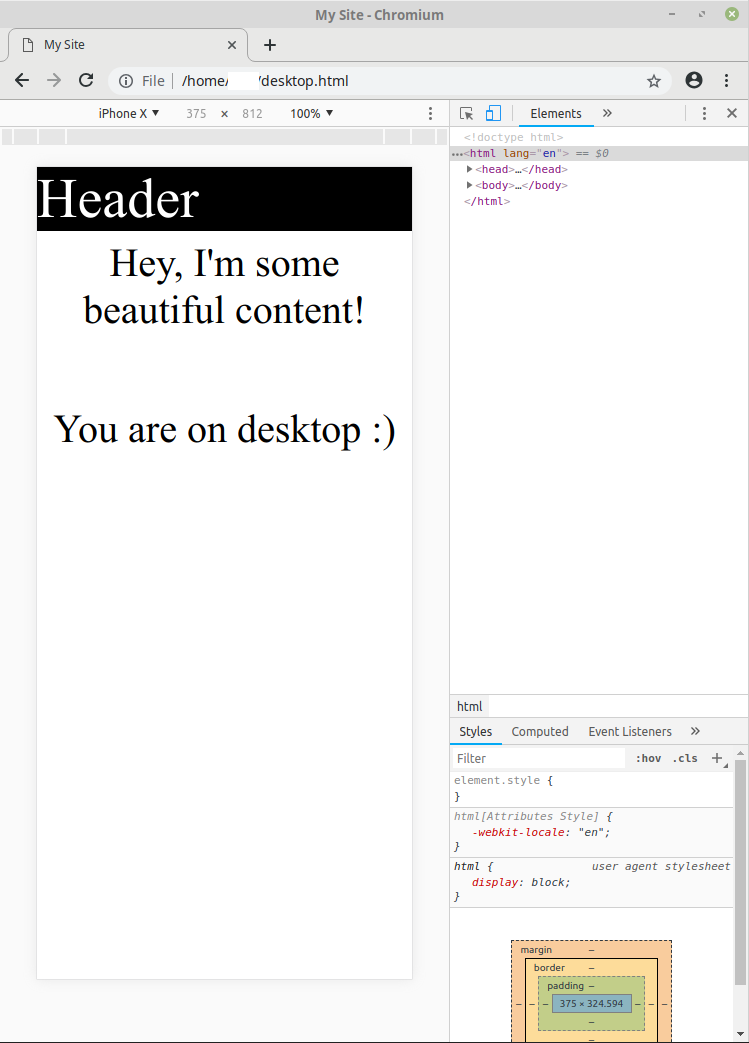This screenshot has width=749, height=1043.
Task: Edit the viewport height field 812
Action: click(252, 114)
